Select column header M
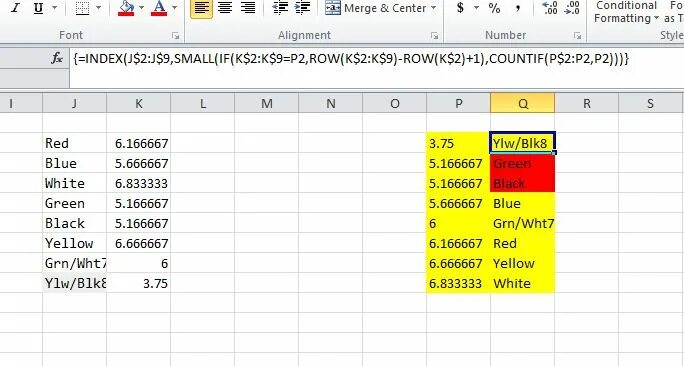684x366 pixels. (x=267, y=103)
